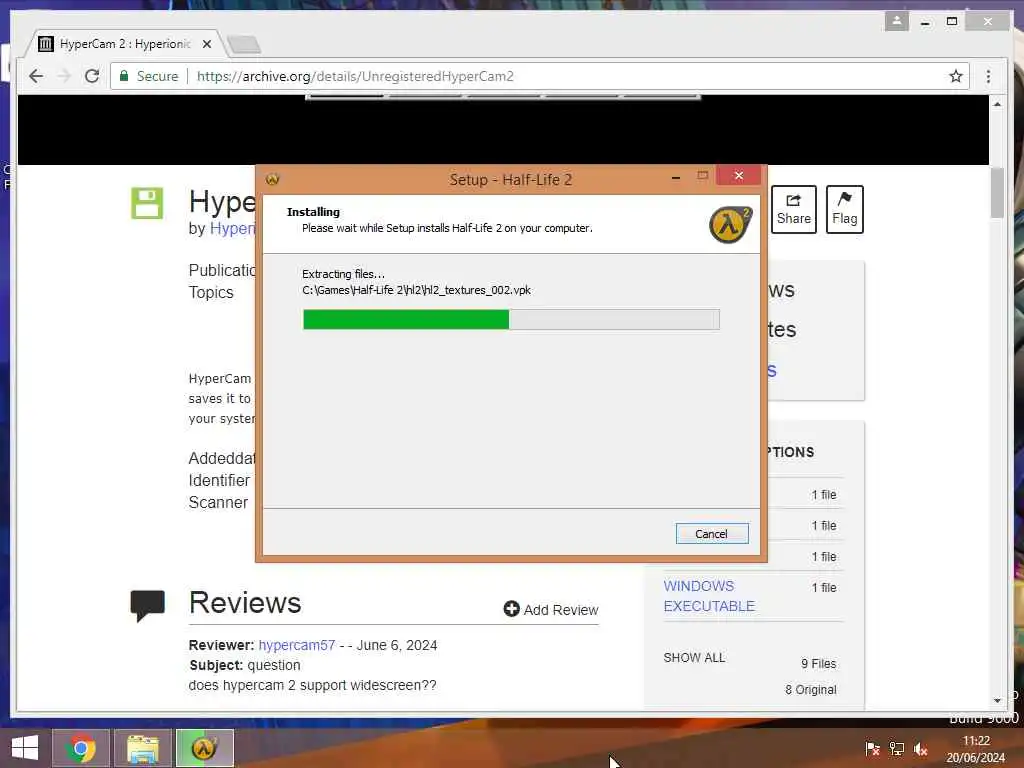Viewport: 1024px width, 768px height.
Task: Open Chrome from the taskbar
Action: (x=81, y=748)
